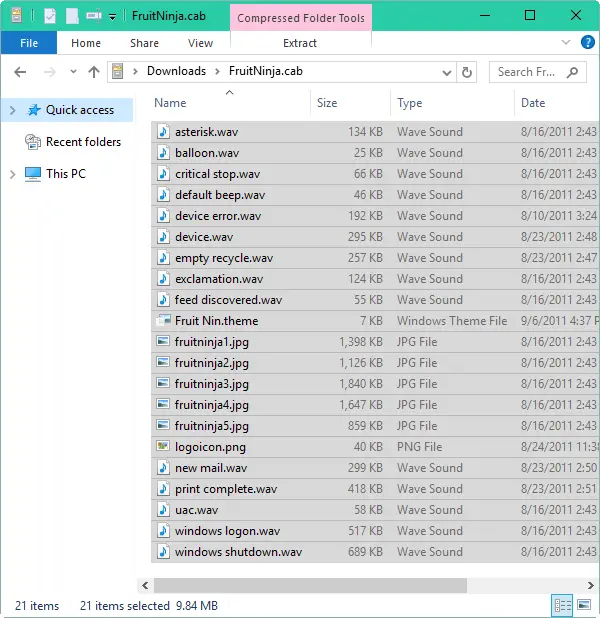Image resolution: width=600 pixels, height=618 pixels.
Task: Select uac.wav in the file list
Action: tap(375, 510)
